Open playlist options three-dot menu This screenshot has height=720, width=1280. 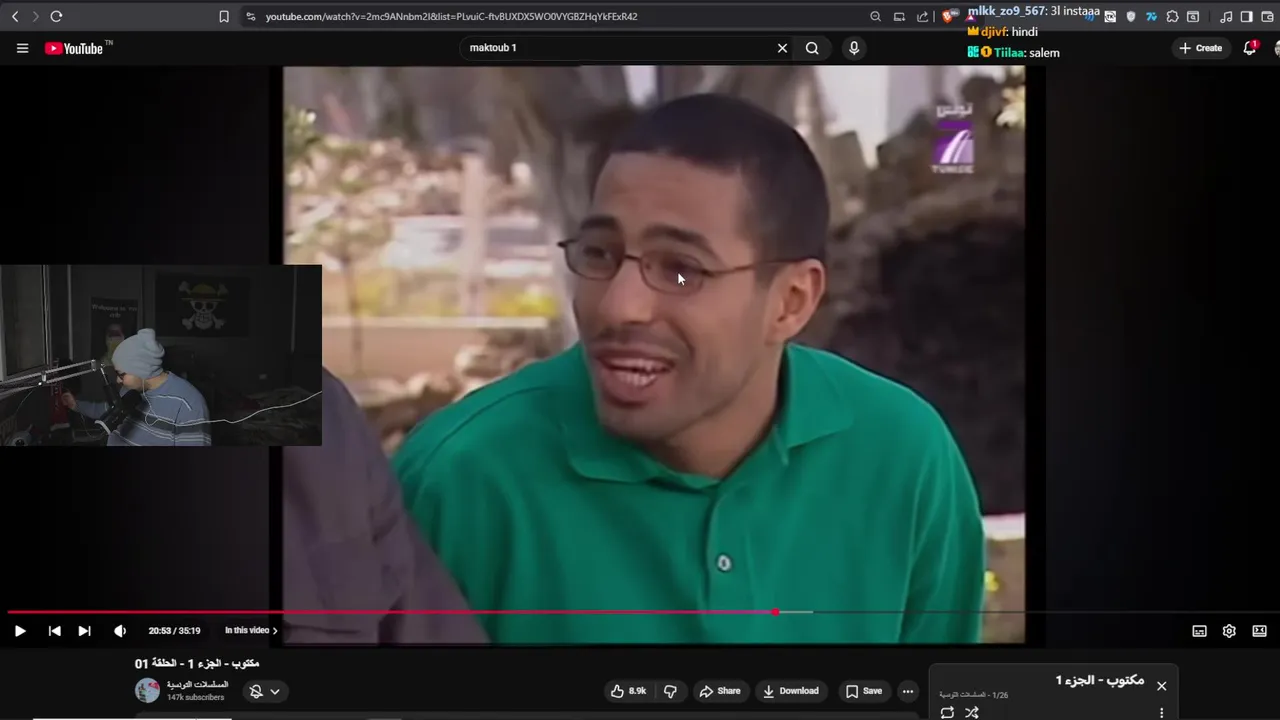click(x=1161, y=713)
